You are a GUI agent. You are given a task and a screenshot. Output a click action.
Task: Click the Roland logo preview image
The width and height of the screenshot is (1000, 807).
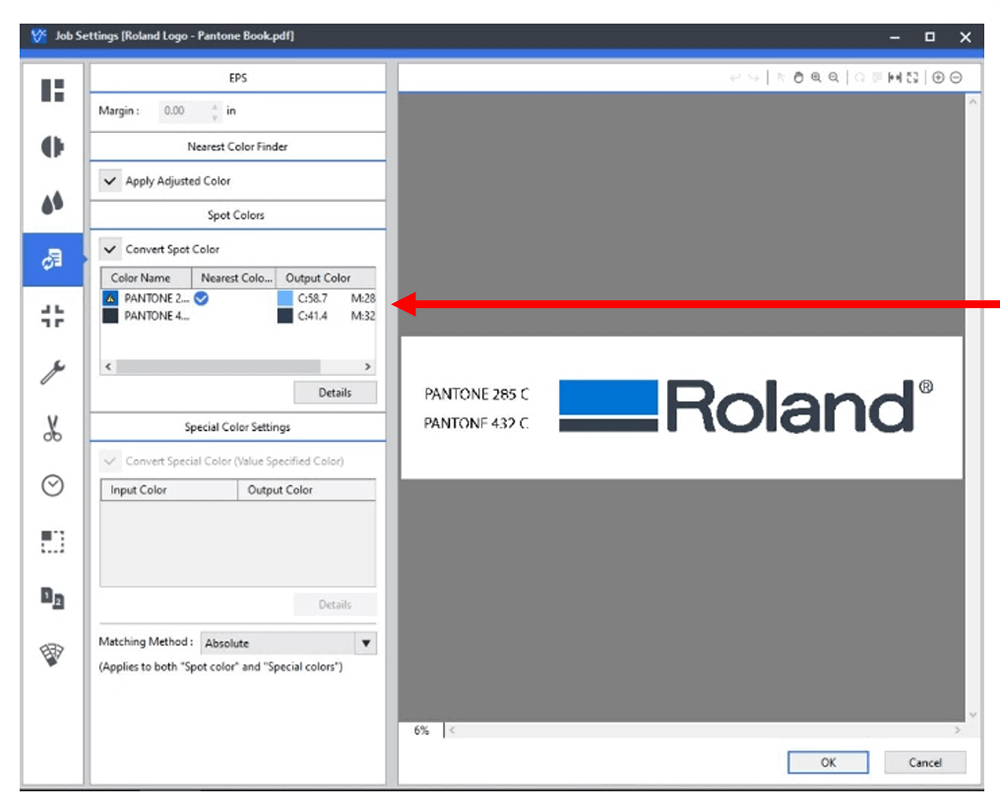[x=746, y=406]
